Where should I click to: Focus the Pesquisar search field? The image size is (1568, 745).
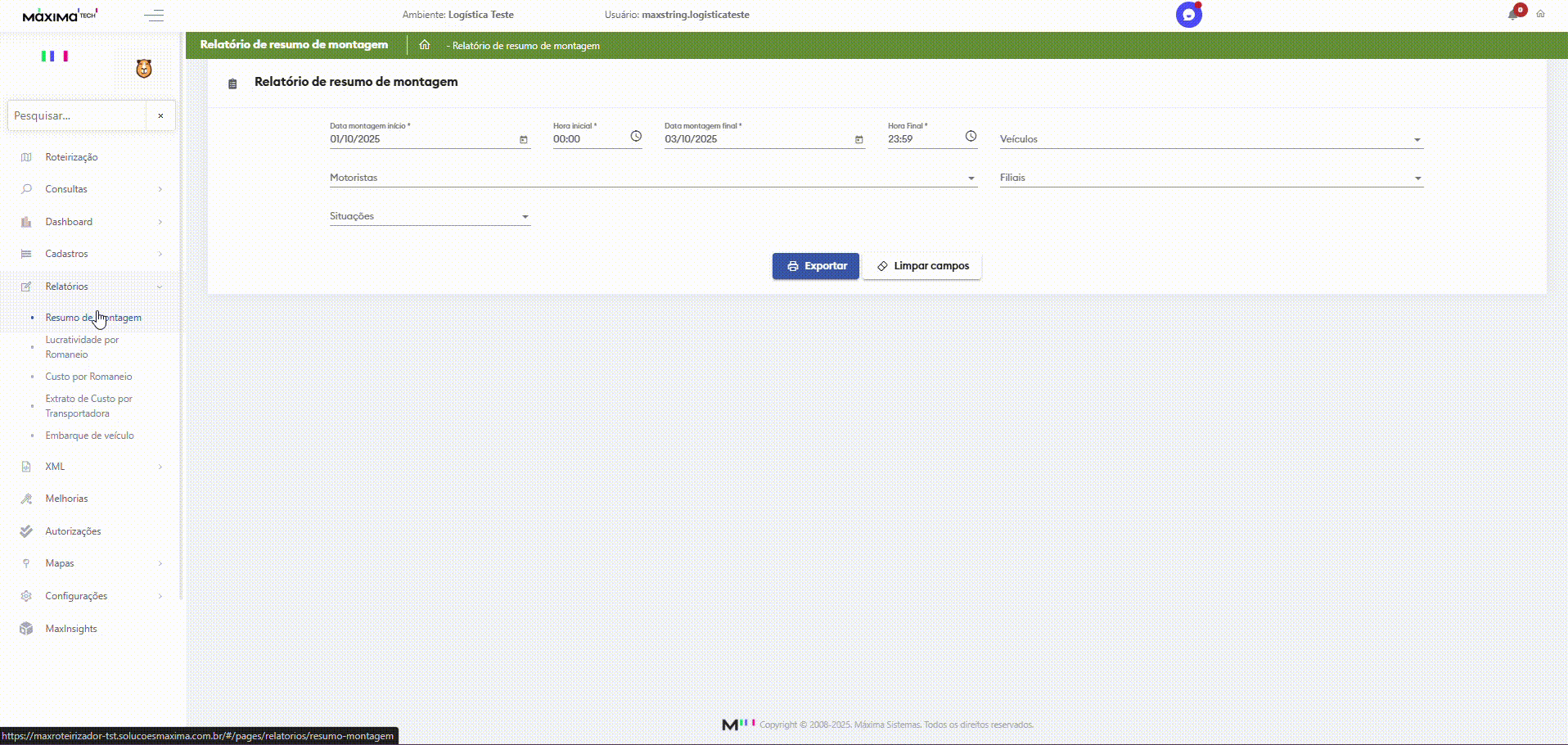coord(77,115)
